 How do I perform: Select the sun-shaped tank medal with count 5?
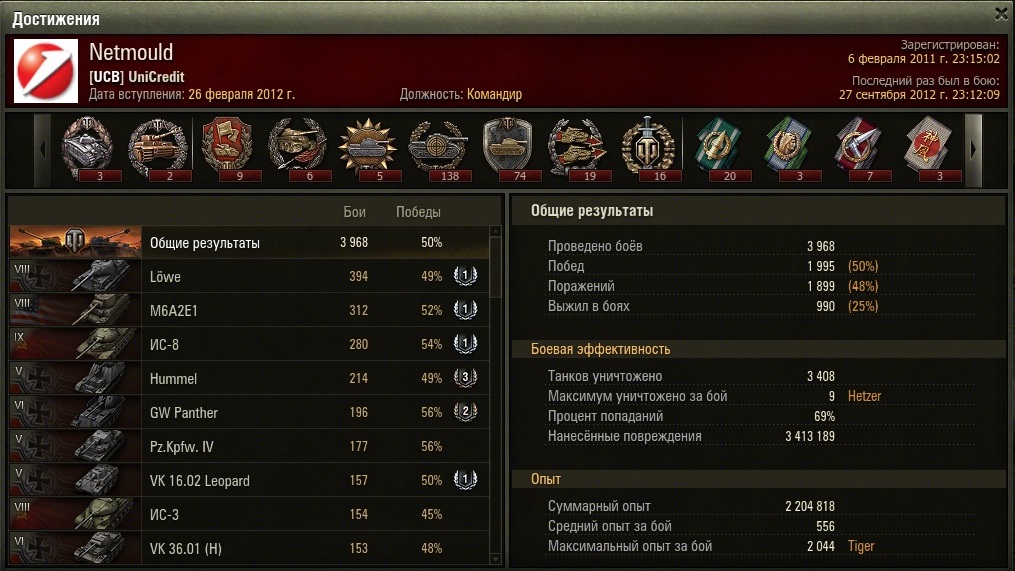click(368, 148)
